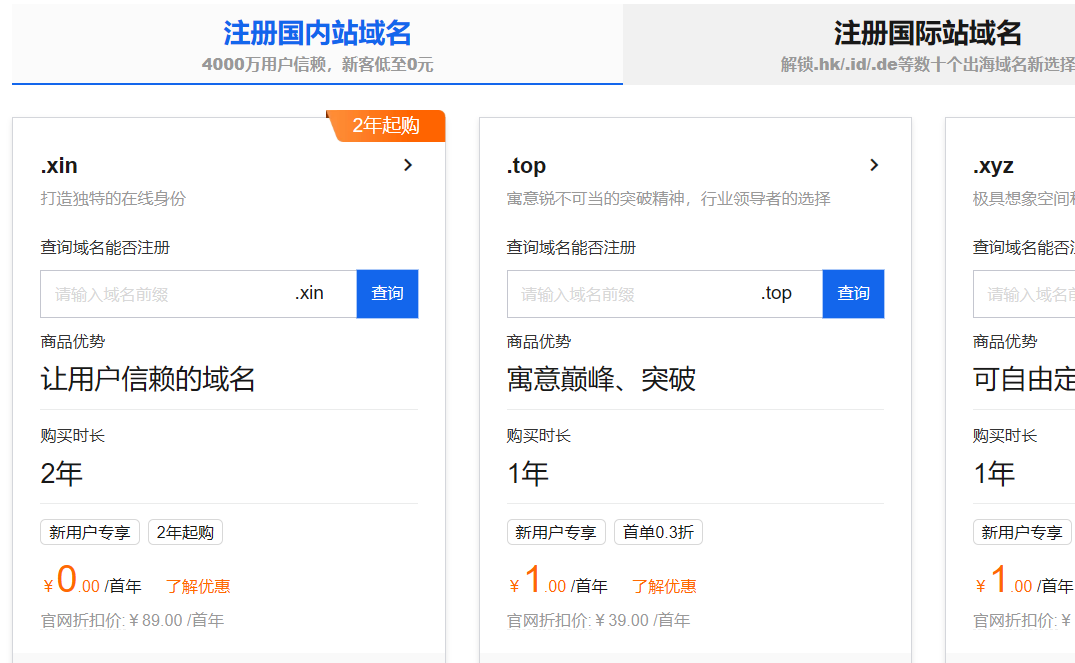Switch to the 注册国内站域名 tab
The height and width of the screenshot is (663, 1075).
coord(317,45)
